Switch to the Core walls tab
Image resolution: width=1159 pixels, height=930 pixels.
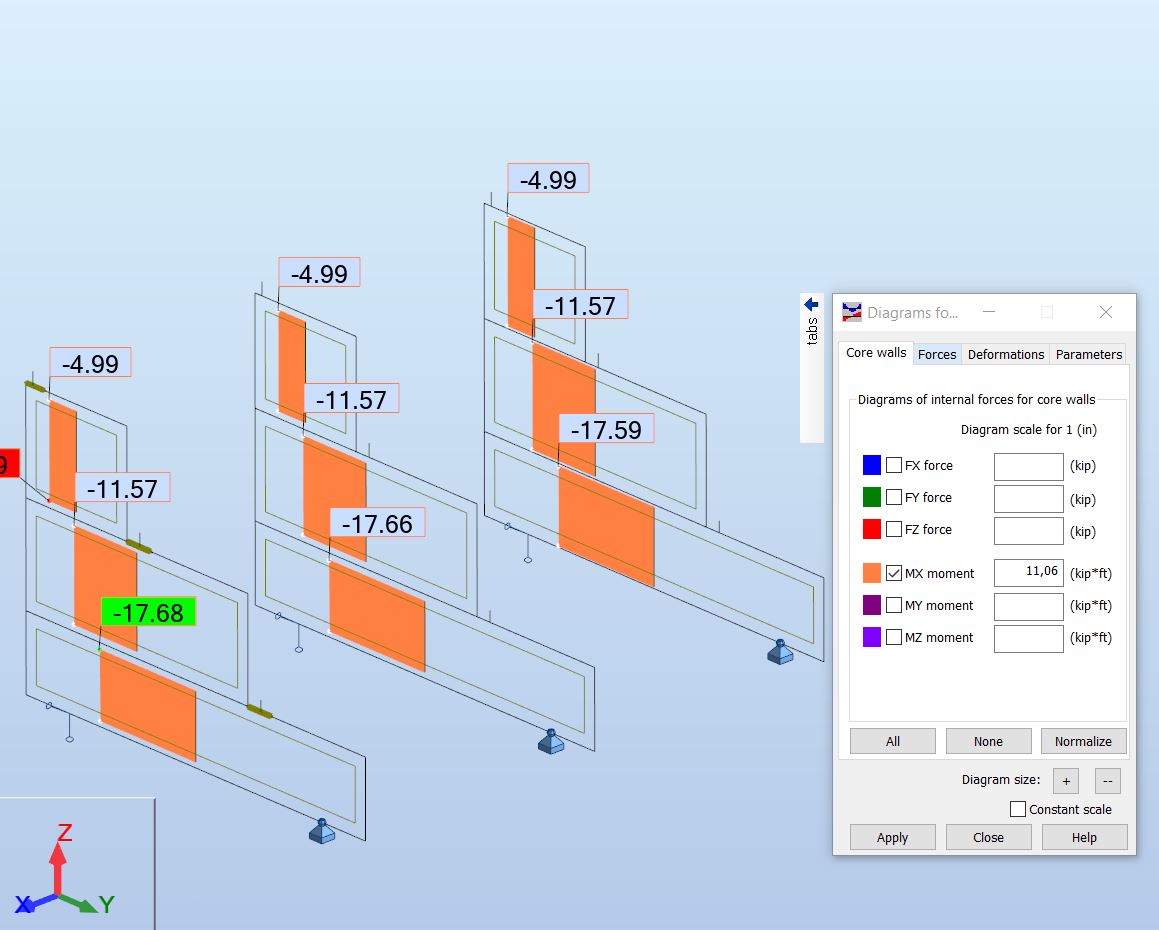click(876, 353)
